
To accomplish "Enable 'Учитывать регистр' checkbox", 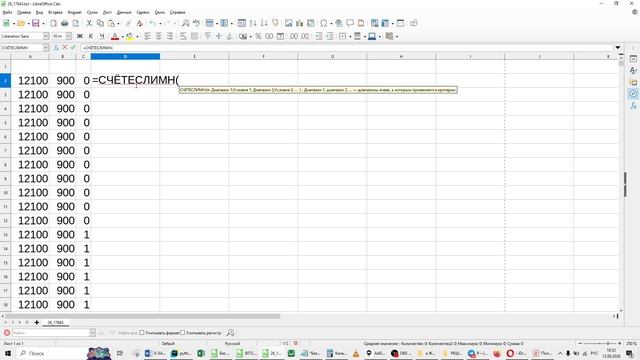I will [x=182, y=333].
